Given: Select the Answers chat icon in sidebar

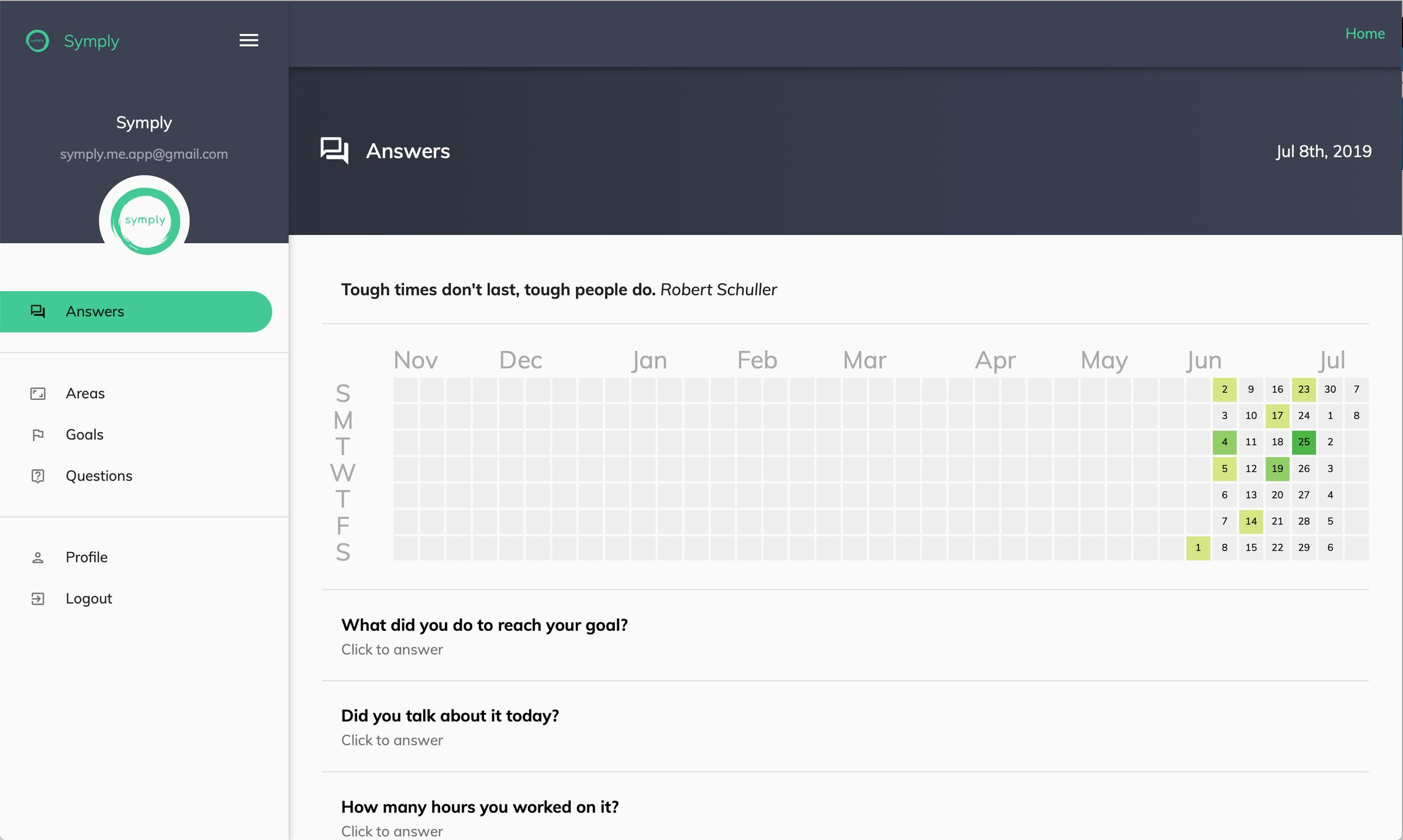Looking at the screenshot, I should pyautogui.click(x=39, y=311).
